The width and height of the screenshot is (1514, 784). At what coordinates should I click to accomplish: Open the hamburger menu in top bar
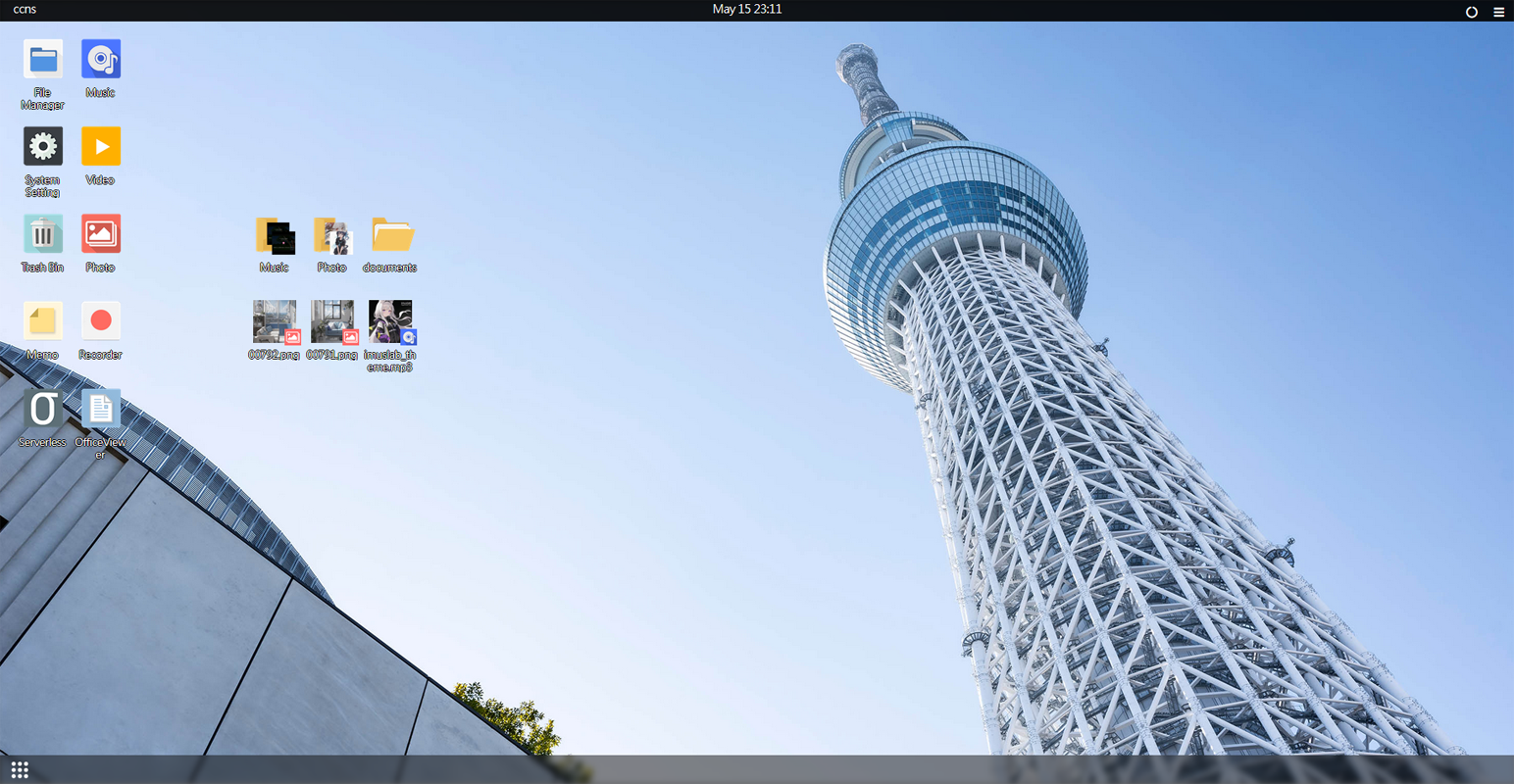1498,12
